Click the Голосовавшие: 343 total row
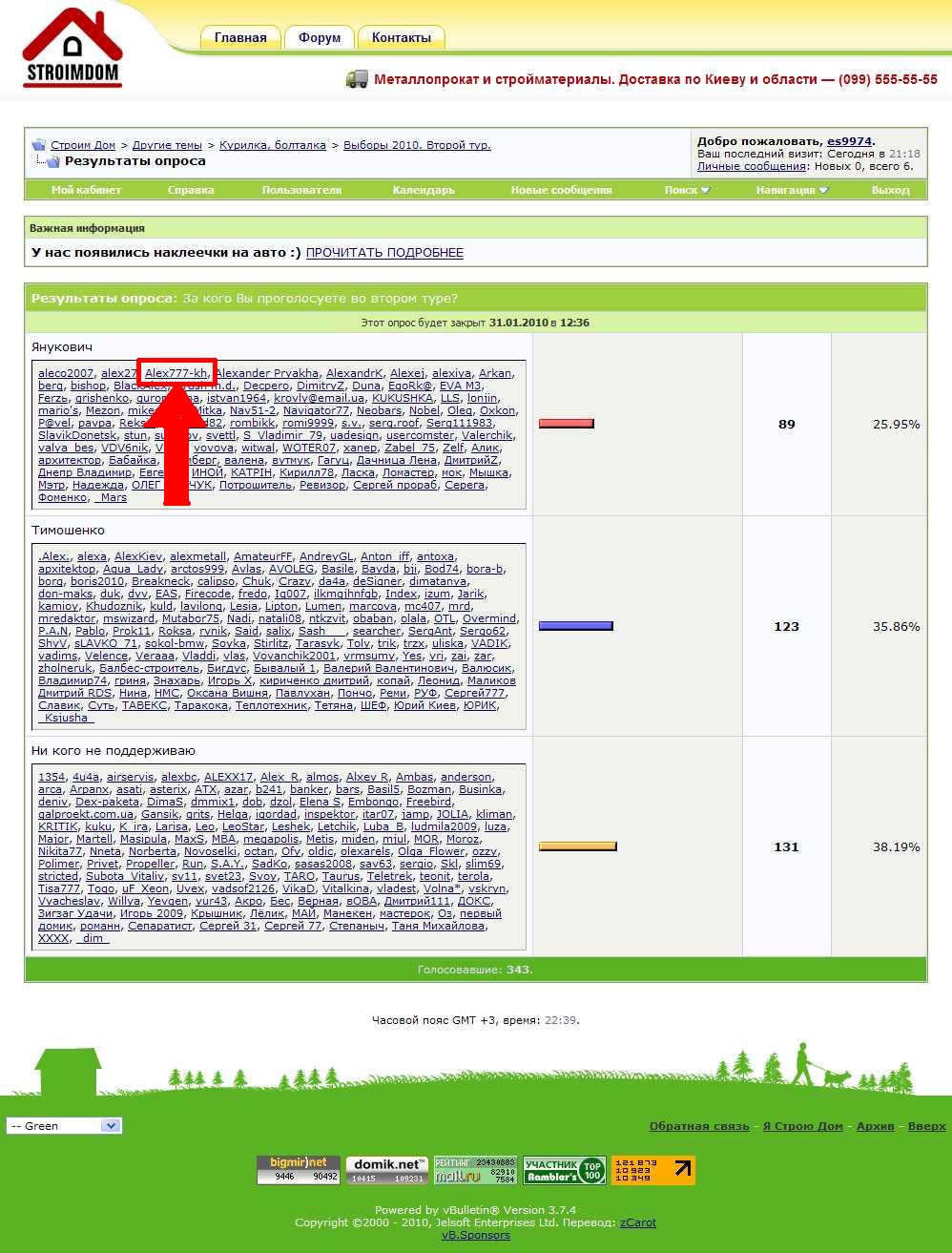The height and width of the screenshot is (1253, 952). tap(475, 970)
